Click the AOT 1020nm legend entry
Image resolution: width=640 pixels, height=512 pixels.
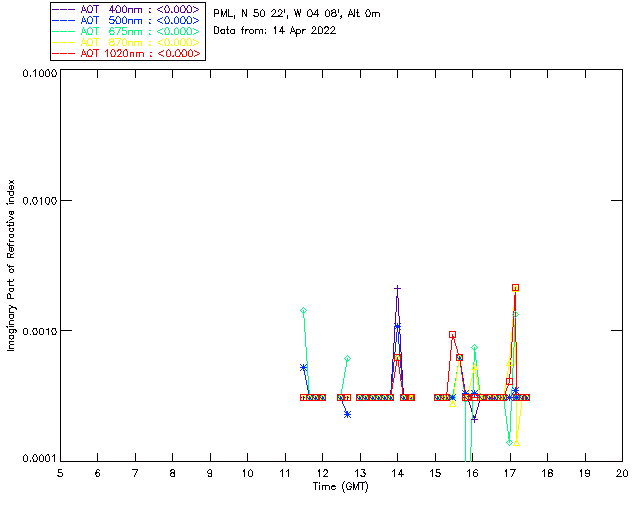coord(127,53)
